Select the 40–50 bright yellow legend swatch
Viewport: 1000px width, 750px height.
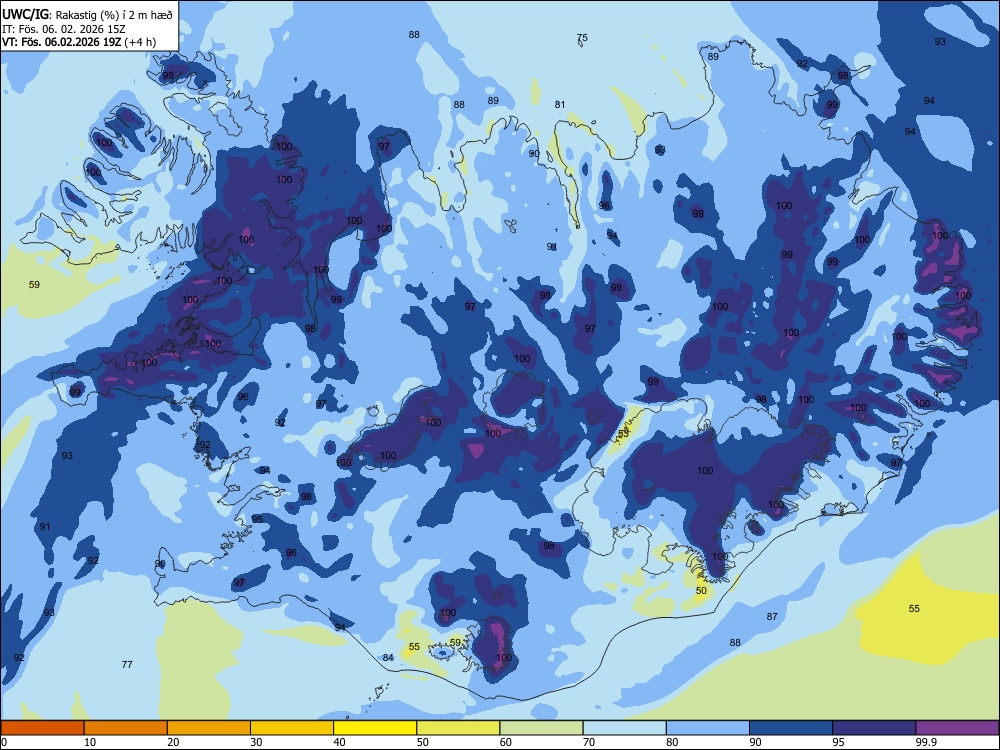(375, 728)
